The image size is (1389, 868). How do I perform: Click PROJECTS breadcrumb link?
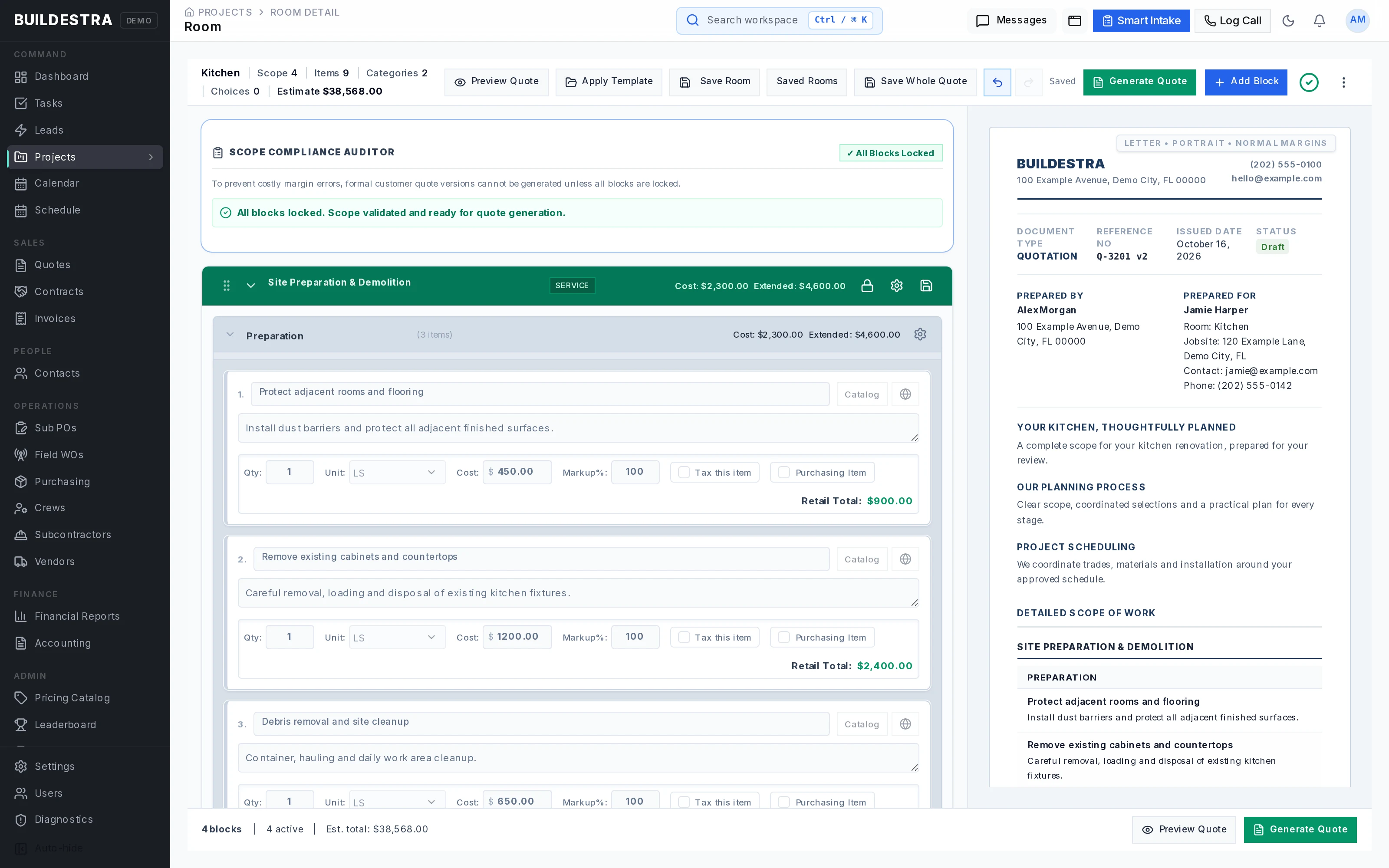pyautogui.click(x=224, y=12)
